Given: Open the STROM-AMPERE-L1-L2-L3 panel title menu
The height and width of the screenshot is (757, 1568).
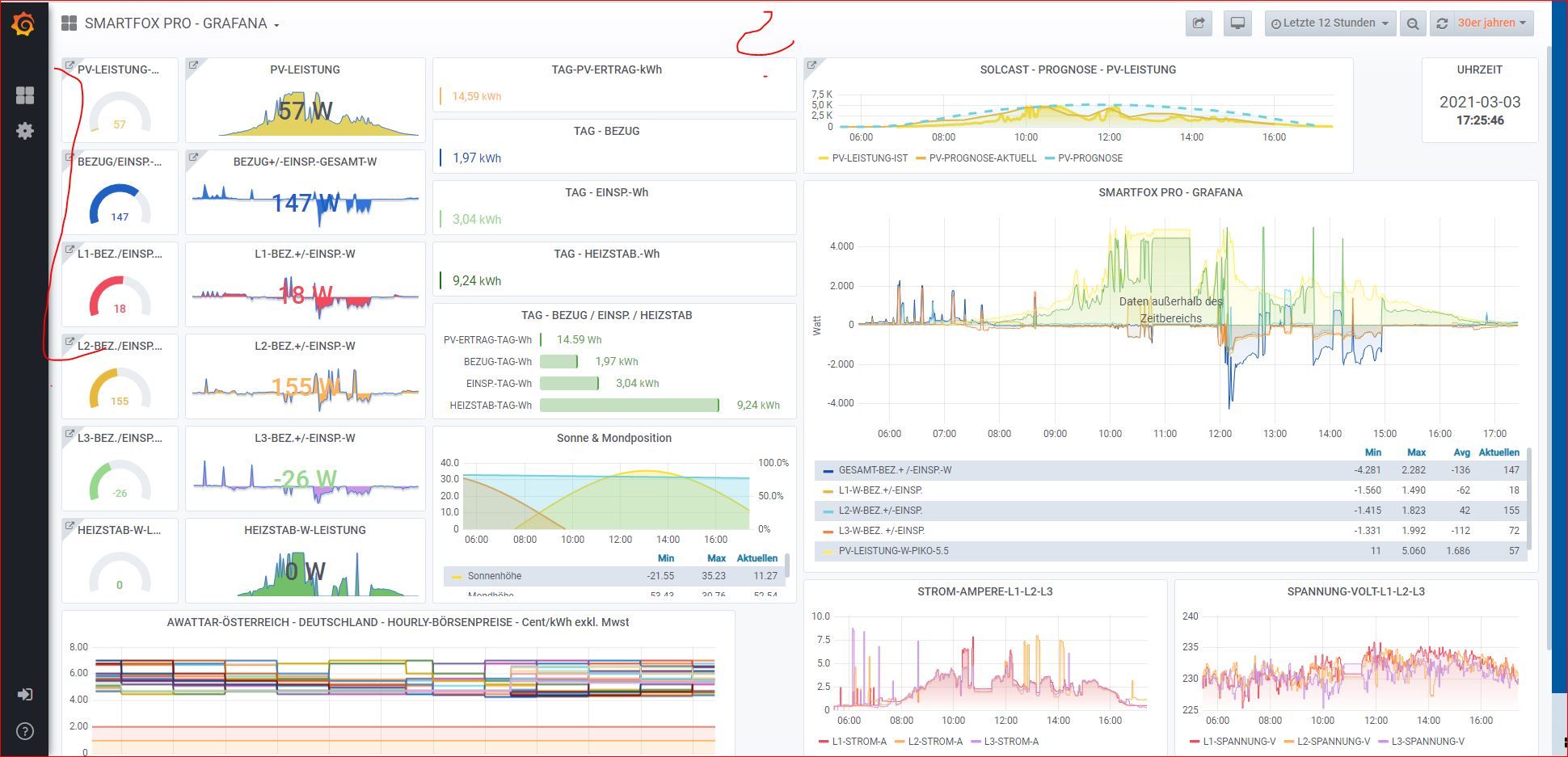Looking at the screenshot, I should coord(984,591).
